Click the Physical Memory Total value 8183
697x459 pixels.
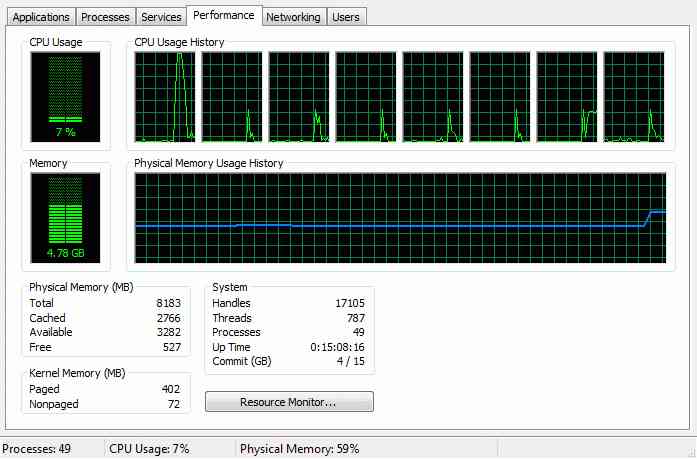(168, 303)
